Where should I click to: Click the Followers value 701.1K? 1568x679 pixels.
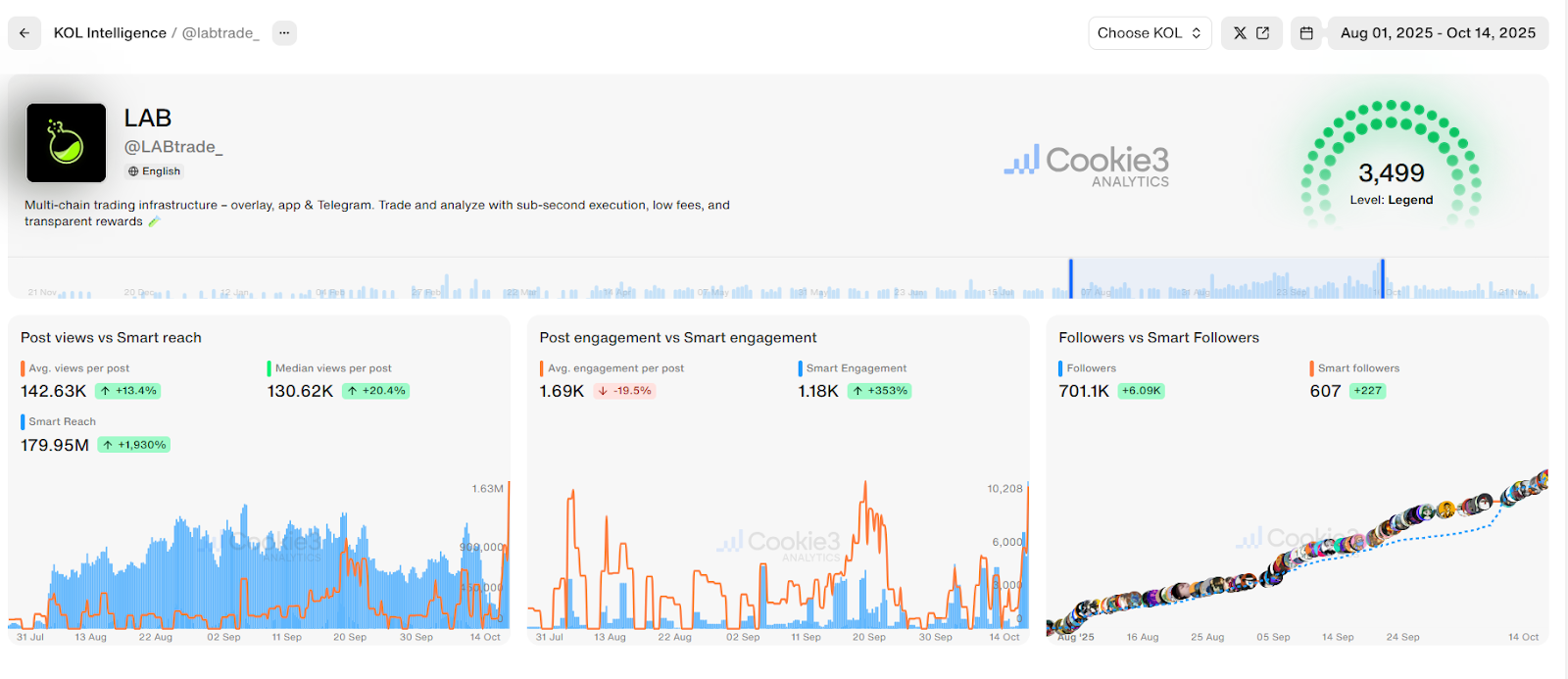pos(1084,391)
